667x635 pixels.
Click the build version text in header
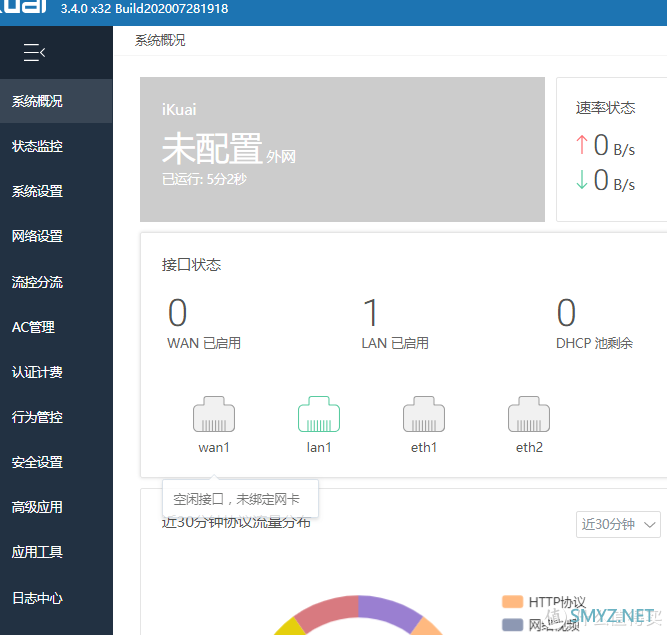pyautogui.click(x=144, y=9)
